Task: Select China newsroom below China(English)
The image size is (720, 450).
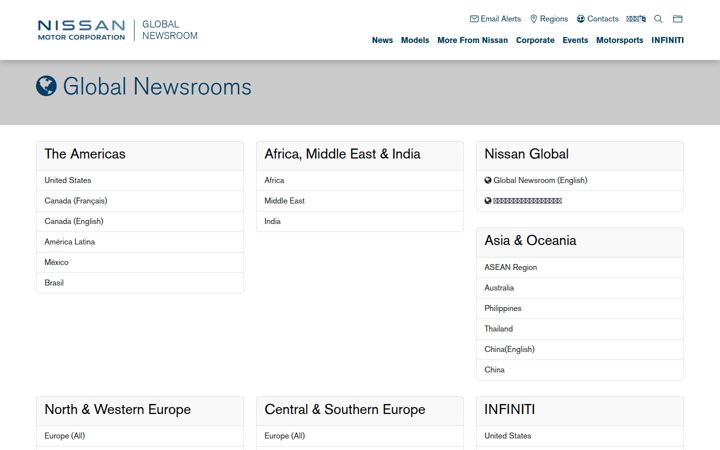Action: [x=580, y=370]
